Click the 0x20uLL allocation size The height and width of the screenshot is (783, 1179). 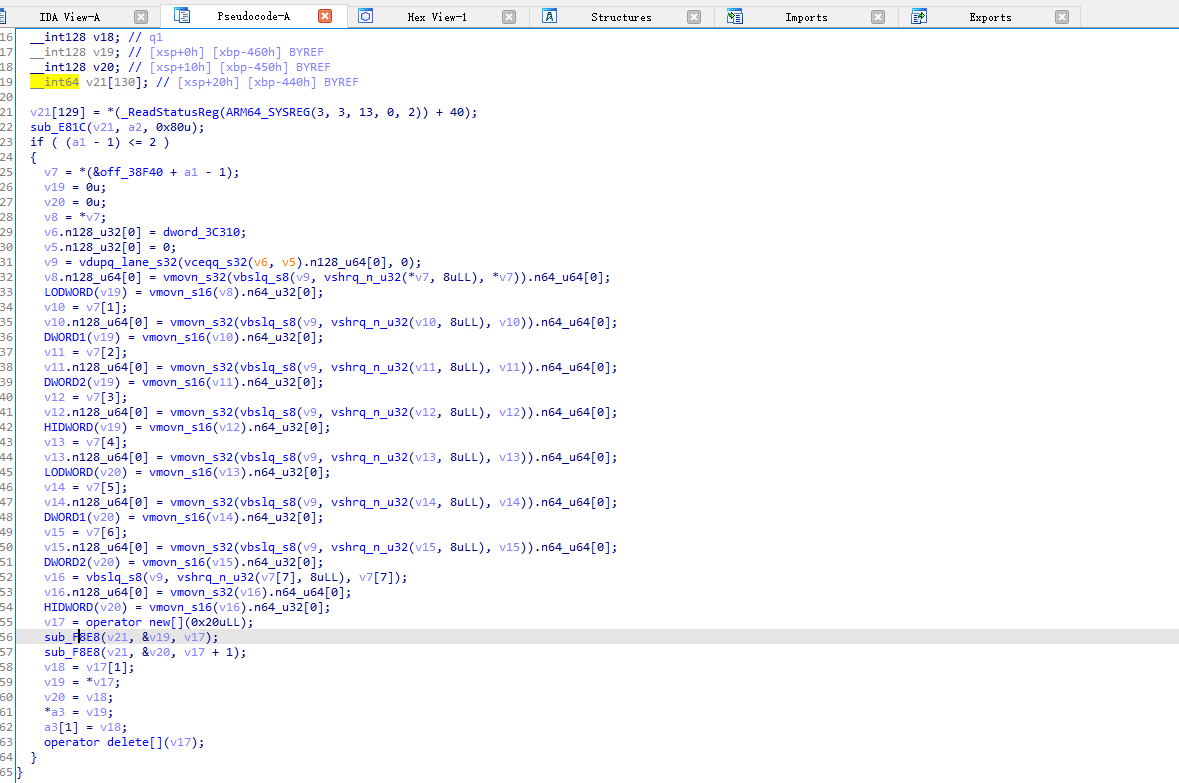(x=219, y=622)
